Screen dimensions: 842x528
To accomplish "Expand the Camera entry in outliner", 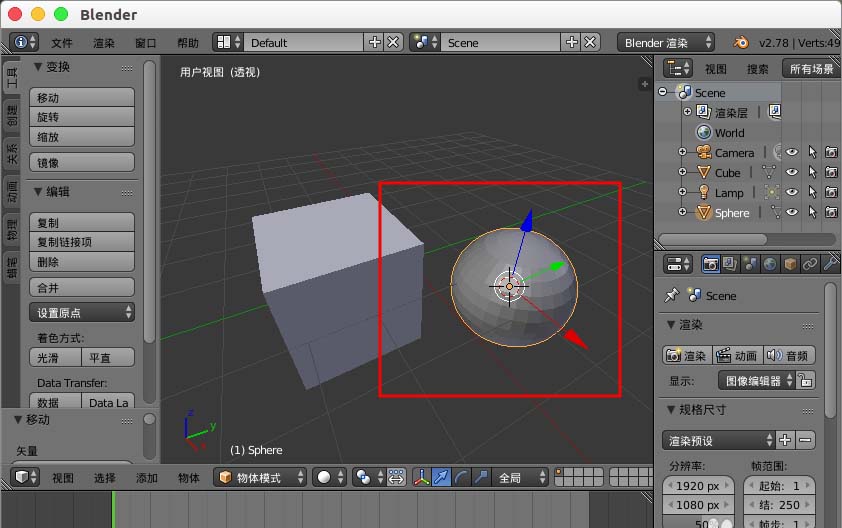I will [683, 152].
